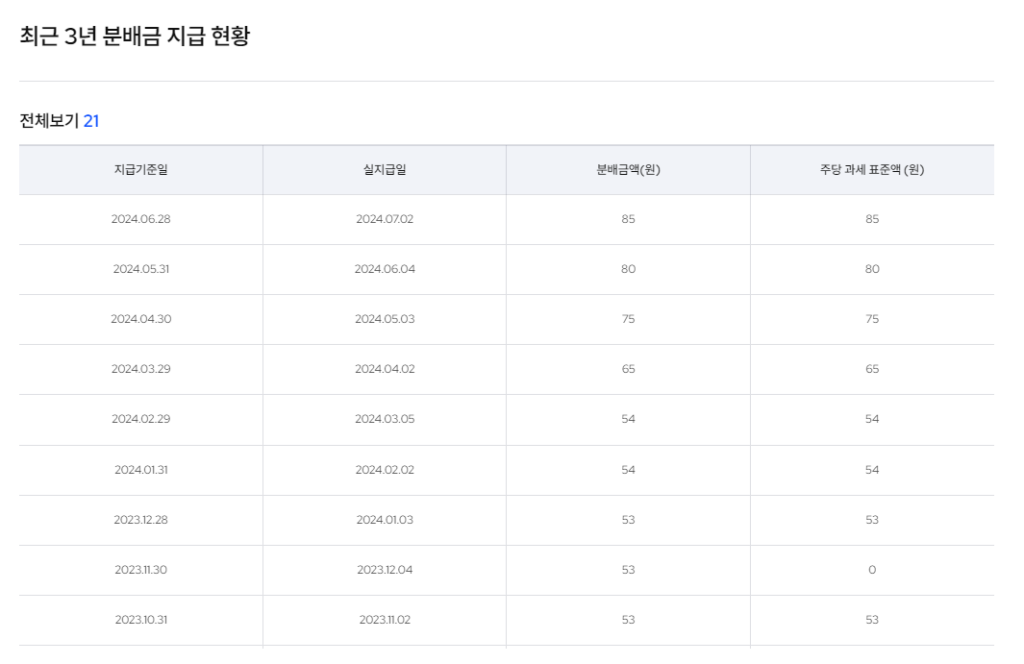1024x664 pixels.
Task: Click the 최근 3년 분배금 지급 현황 heading
Action: [135, 37]
